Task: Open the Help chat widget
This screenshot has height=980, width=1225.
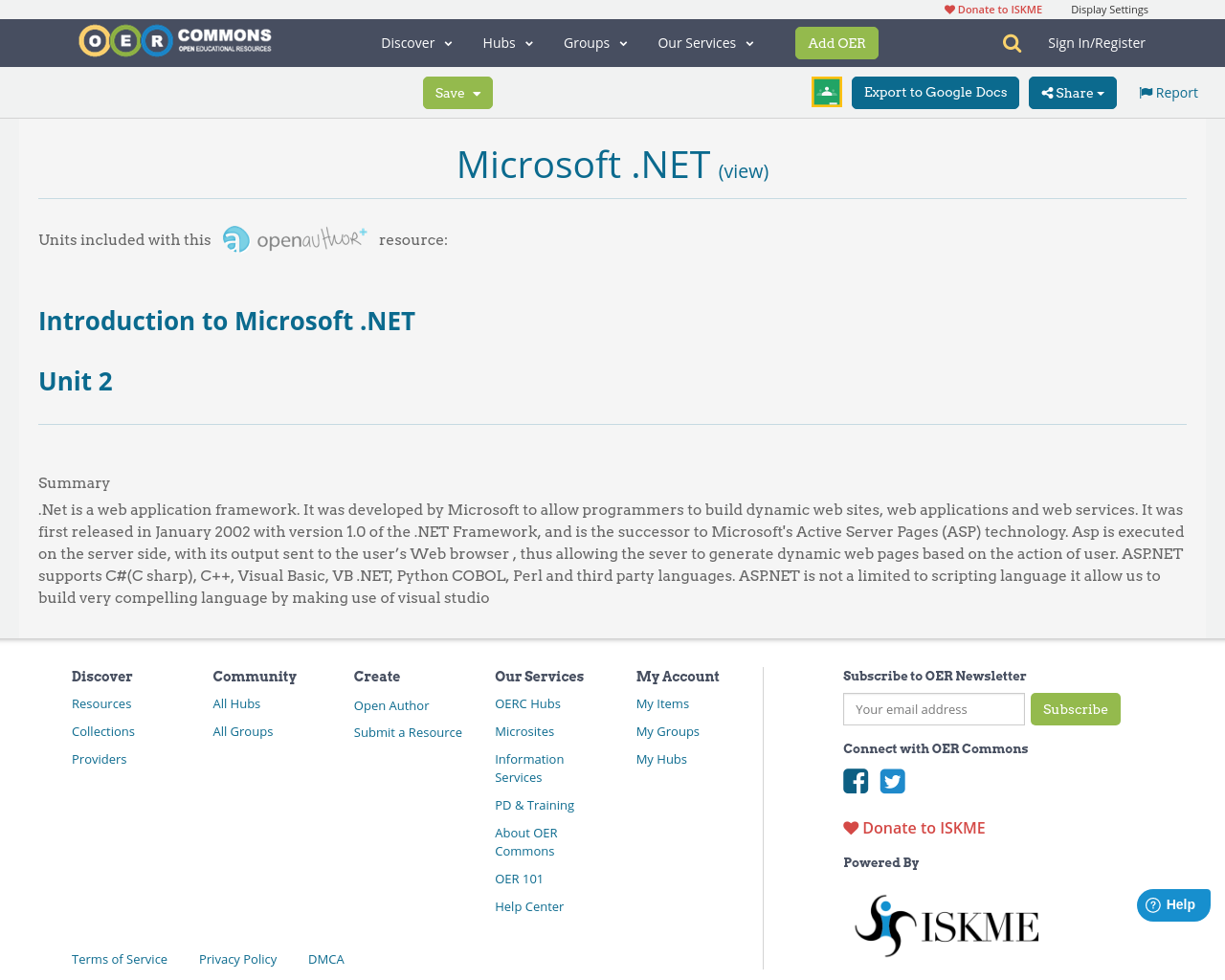Action: tap(1173, 903)
